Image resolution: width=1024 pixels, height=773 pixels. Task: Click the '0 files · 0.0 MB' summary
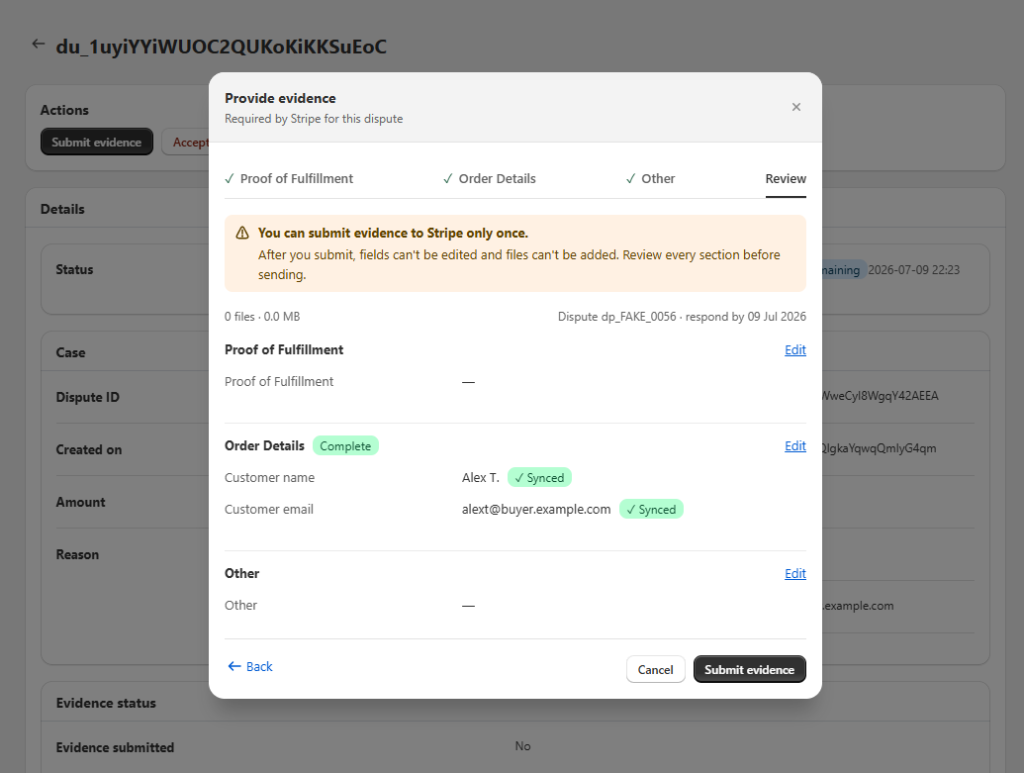[x=263, y=317]
